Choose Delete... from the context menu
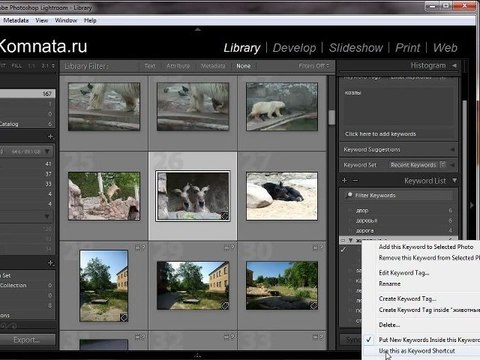This screenshot has width=480, height=360. tap(389, 325)
